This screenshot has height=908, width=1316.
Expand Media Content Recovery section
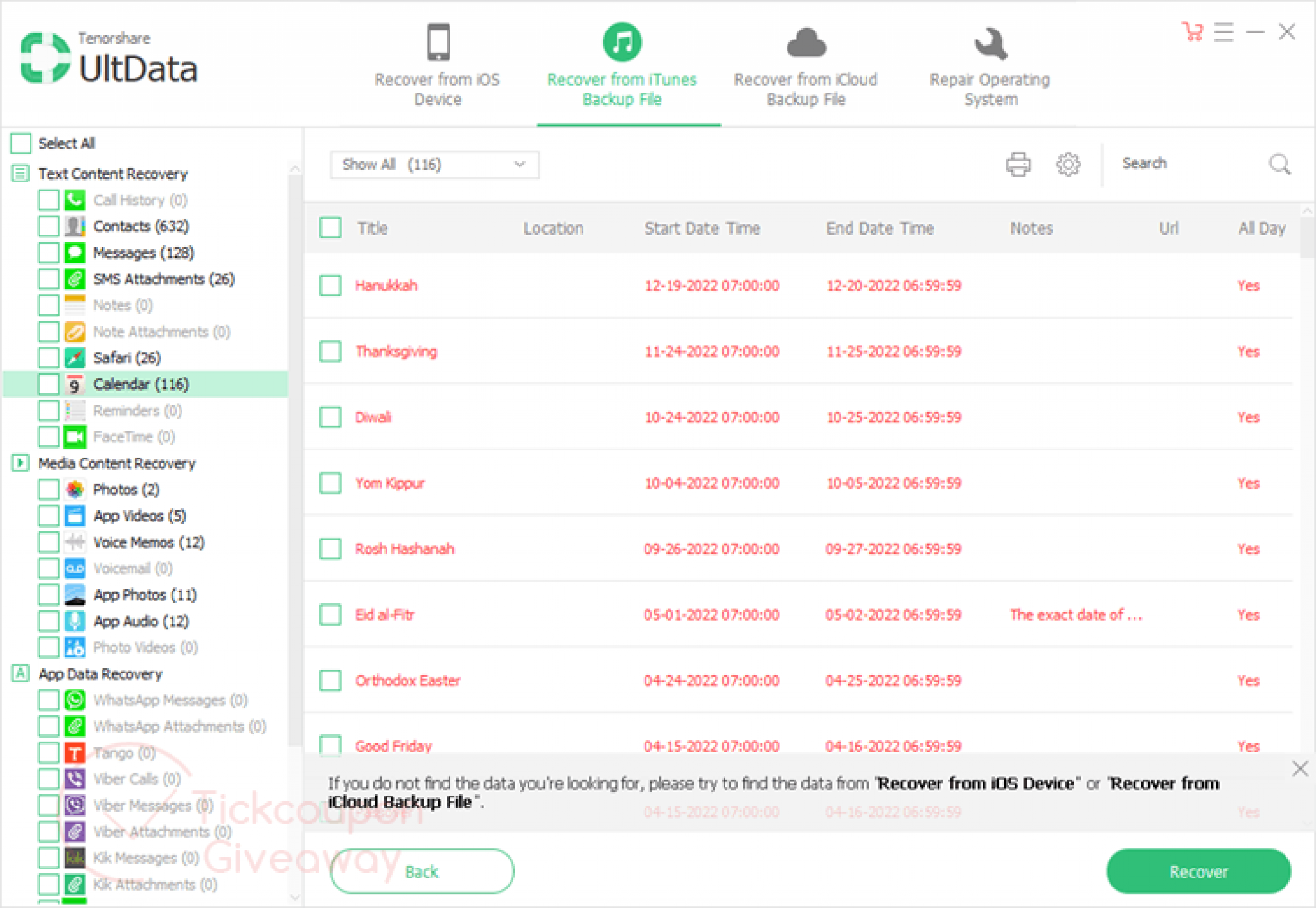coord(21,463)
